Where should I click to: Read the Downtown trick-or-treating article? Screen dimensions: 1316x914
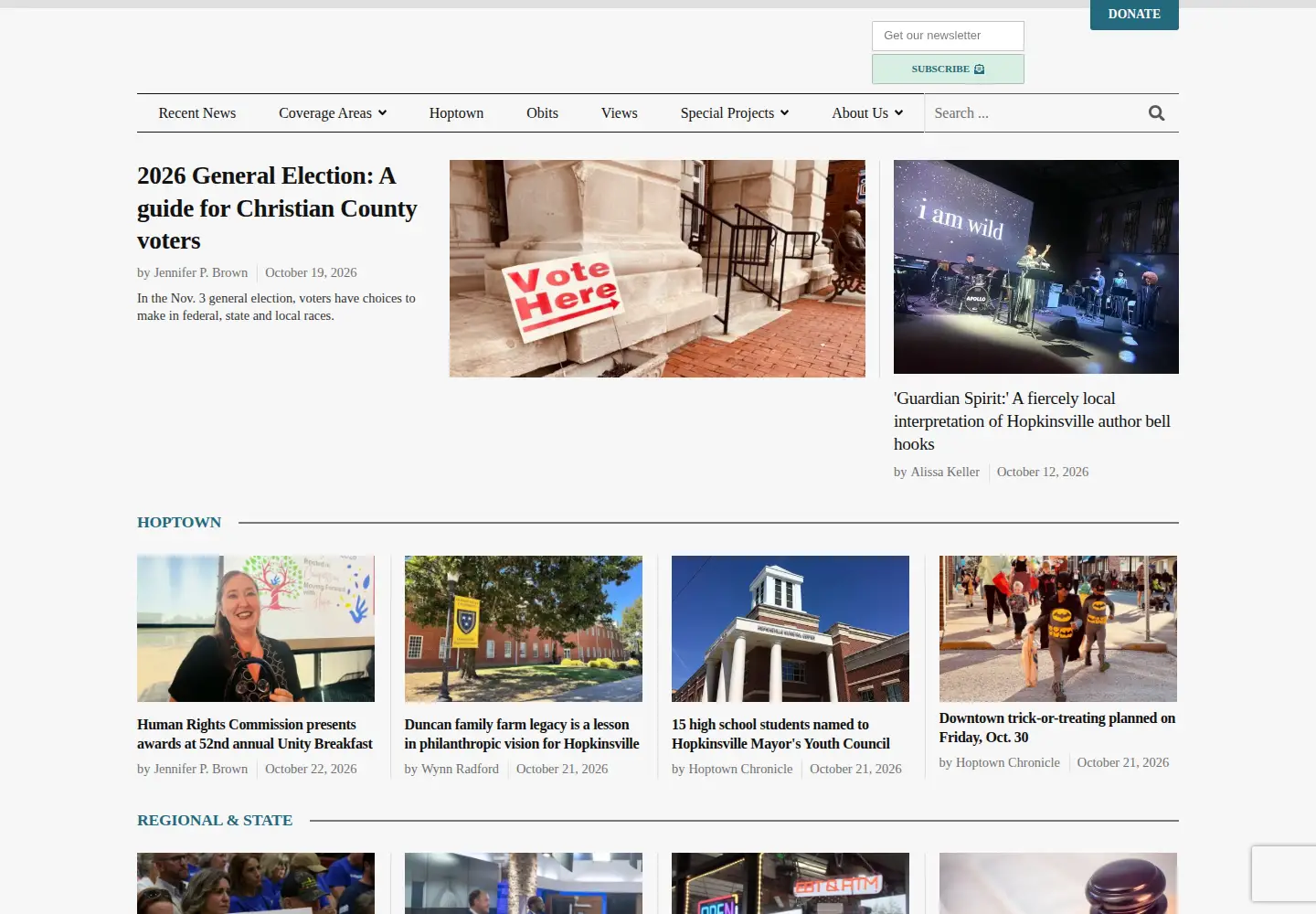[x=1057, y=728]
